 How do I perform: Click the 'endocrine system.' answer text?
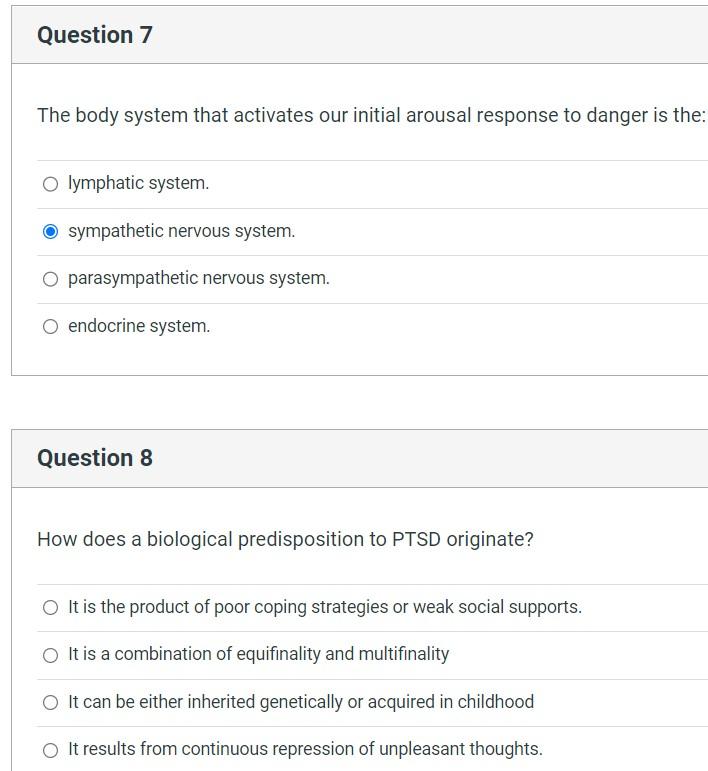coord(139,326)
